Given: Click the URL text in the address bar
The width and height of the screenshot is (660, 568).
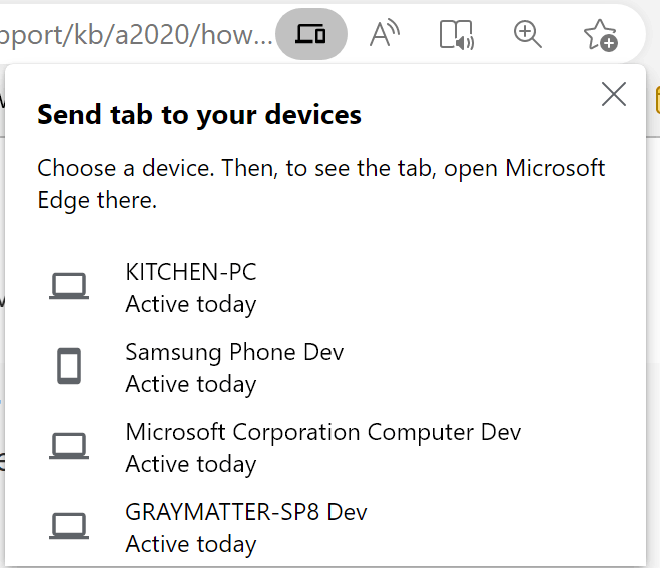Looking at the screenshot, I should [135, 36].
